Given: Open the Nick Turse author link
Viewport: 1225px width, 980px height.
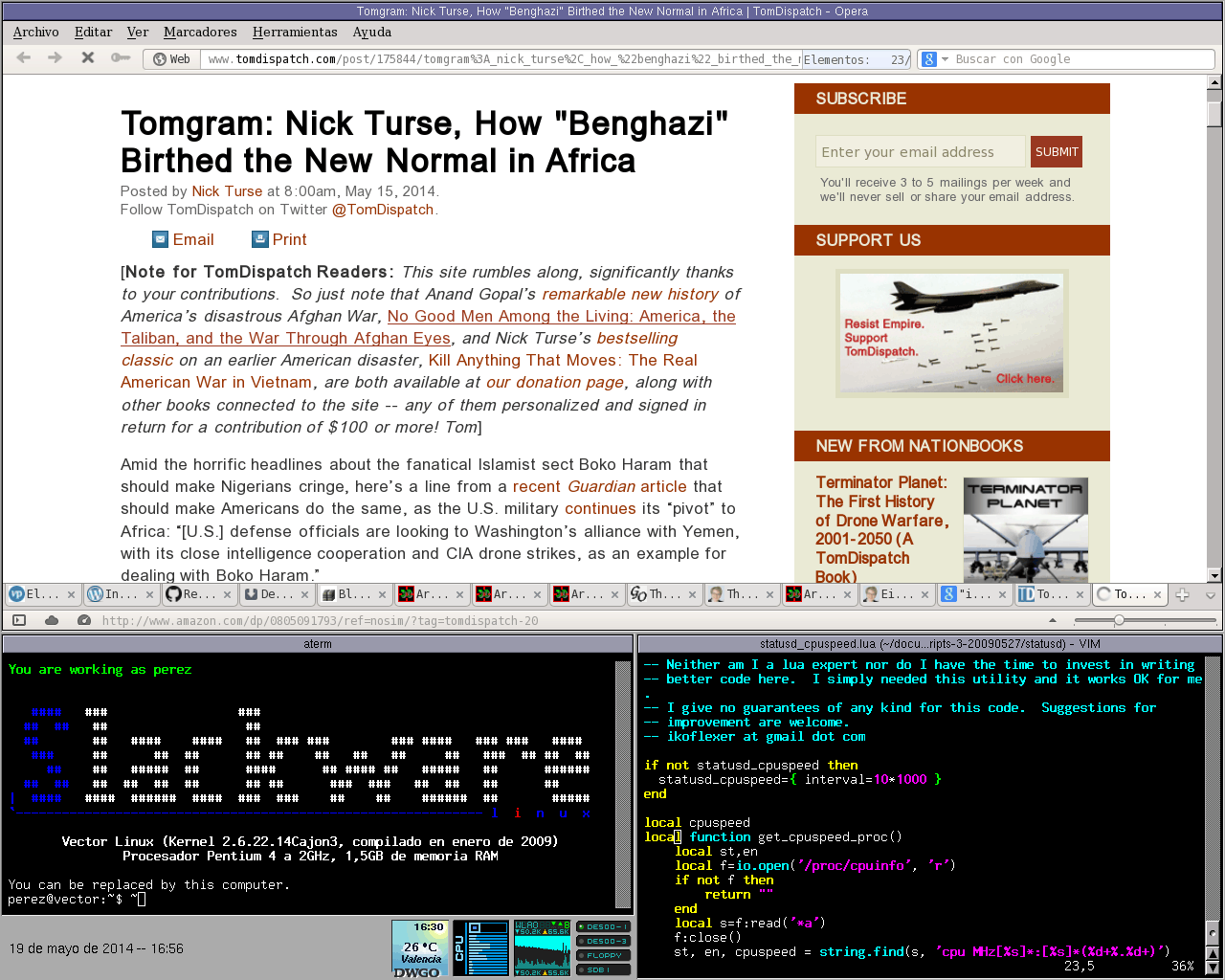Looking at the screenshot, I should 227,191.
